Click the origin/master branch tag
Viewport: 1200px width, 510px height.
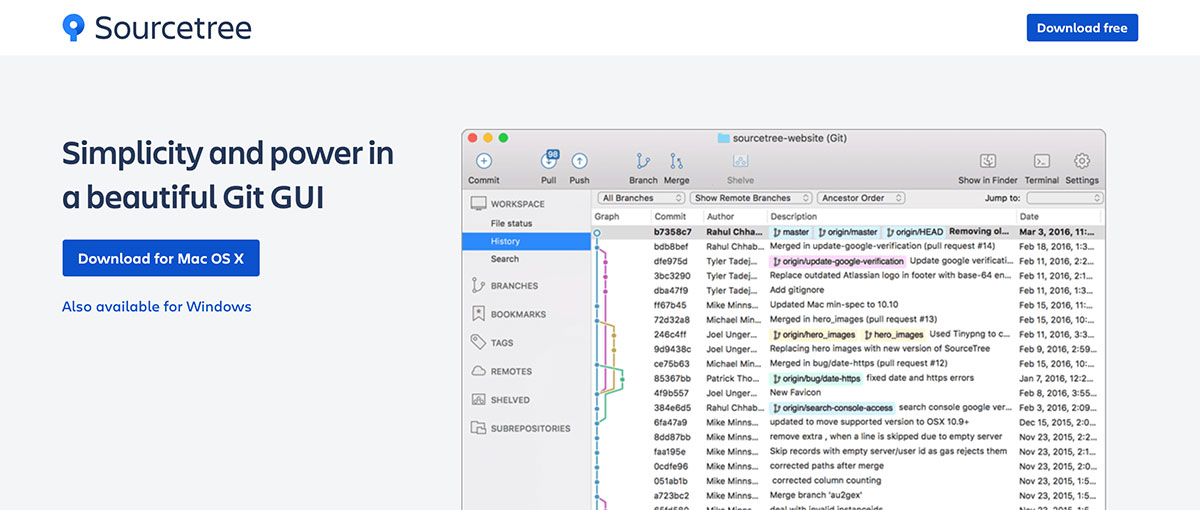[848, 232]
